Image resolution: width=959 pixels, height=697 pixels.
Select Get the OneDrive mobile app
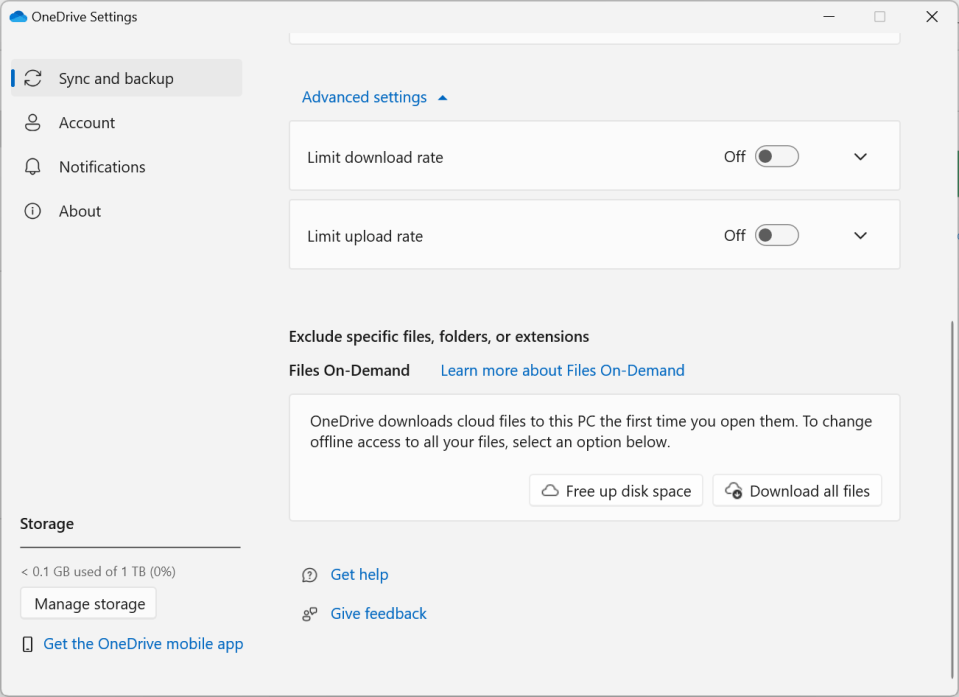(143, 644)
